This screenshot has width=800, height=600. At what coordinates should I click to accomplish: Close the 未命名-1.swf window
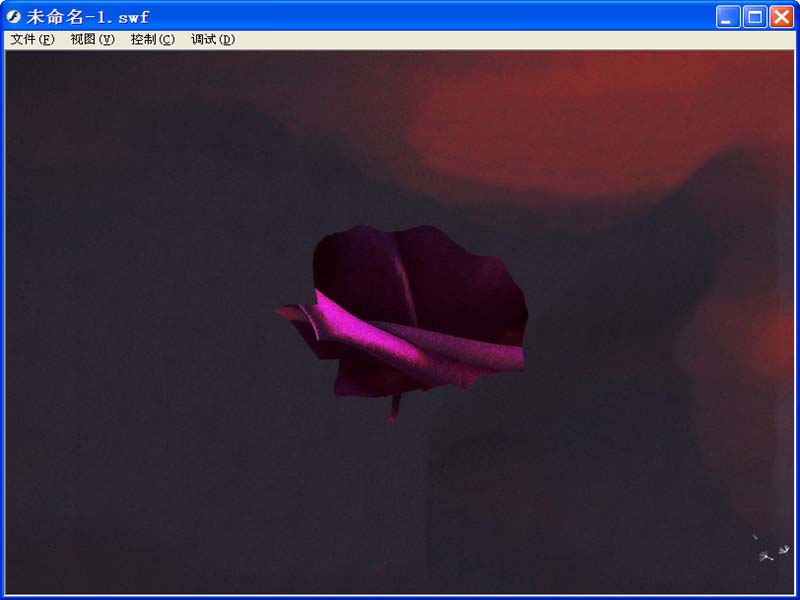[x=782, y=17]
